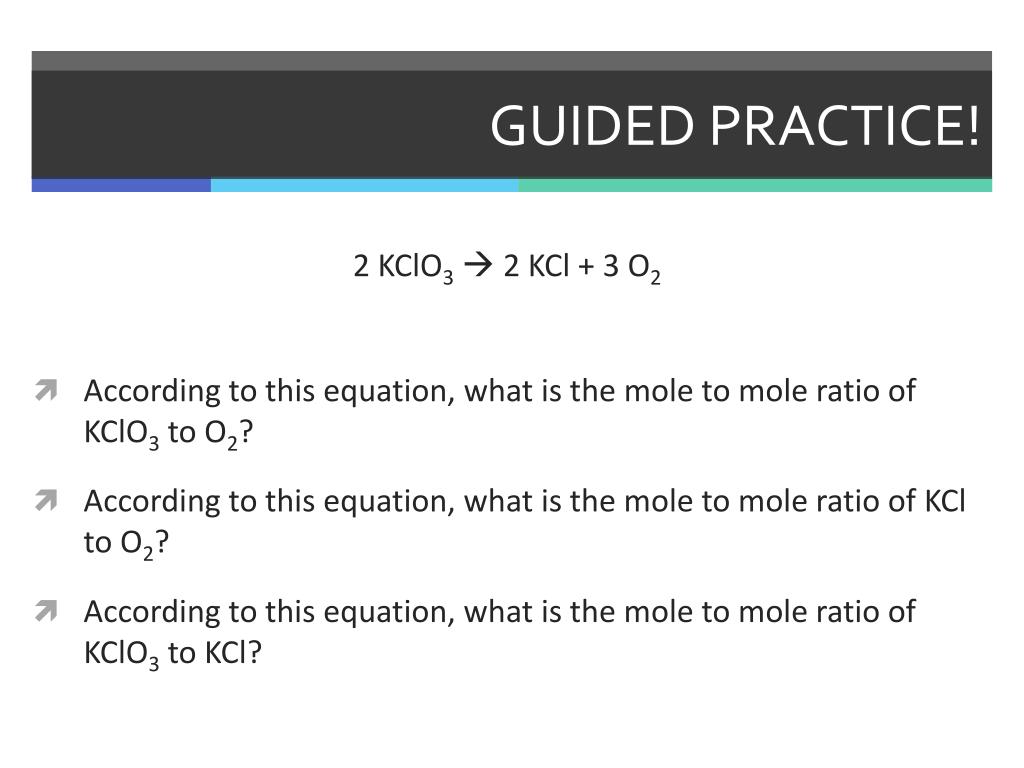Click 'KClO3 to KCl?' text line
1024x768 pixels.
[172, 654]
